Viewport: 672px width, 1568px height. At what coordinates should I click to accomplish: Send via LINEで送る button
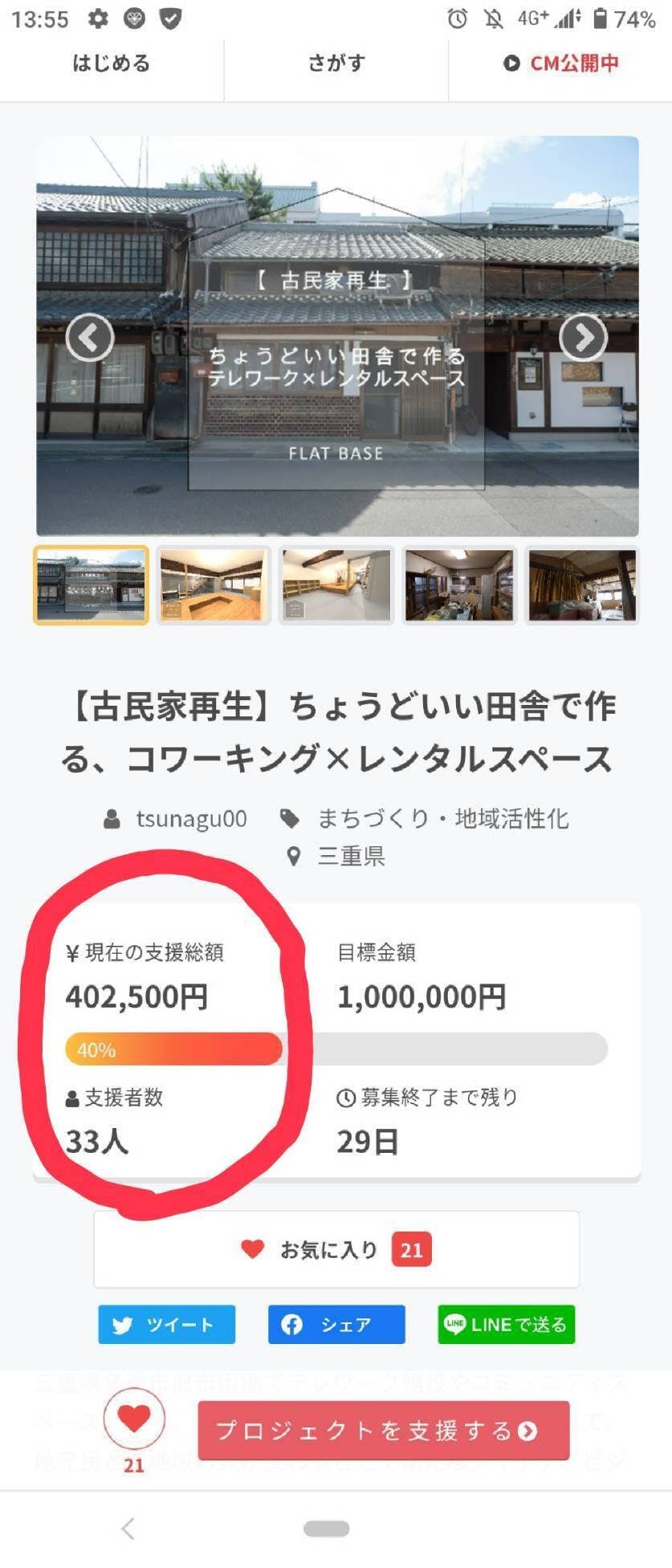[507, 1324]
